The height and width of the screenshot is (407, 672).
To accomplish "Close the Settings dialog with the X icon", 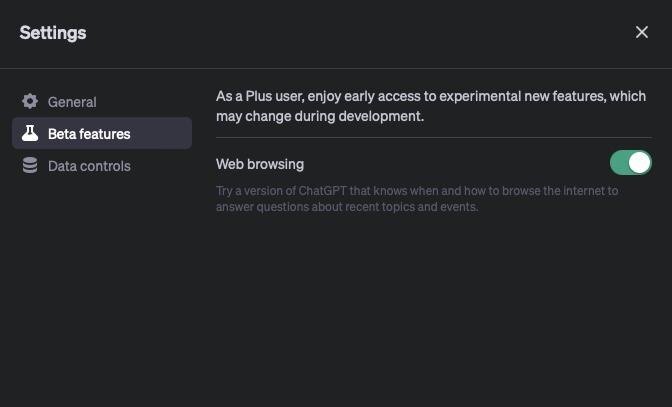I will 642,32.
